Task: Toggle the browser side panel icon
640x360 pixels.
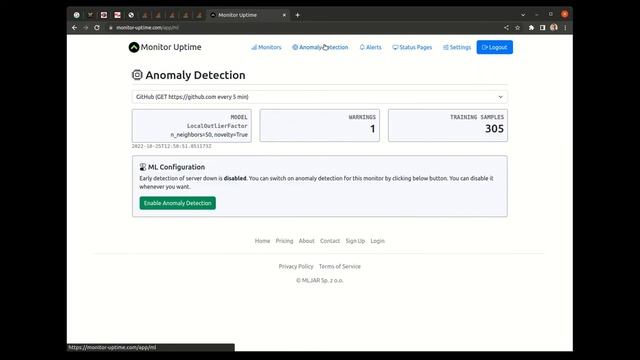Action: tap(542, 28)
